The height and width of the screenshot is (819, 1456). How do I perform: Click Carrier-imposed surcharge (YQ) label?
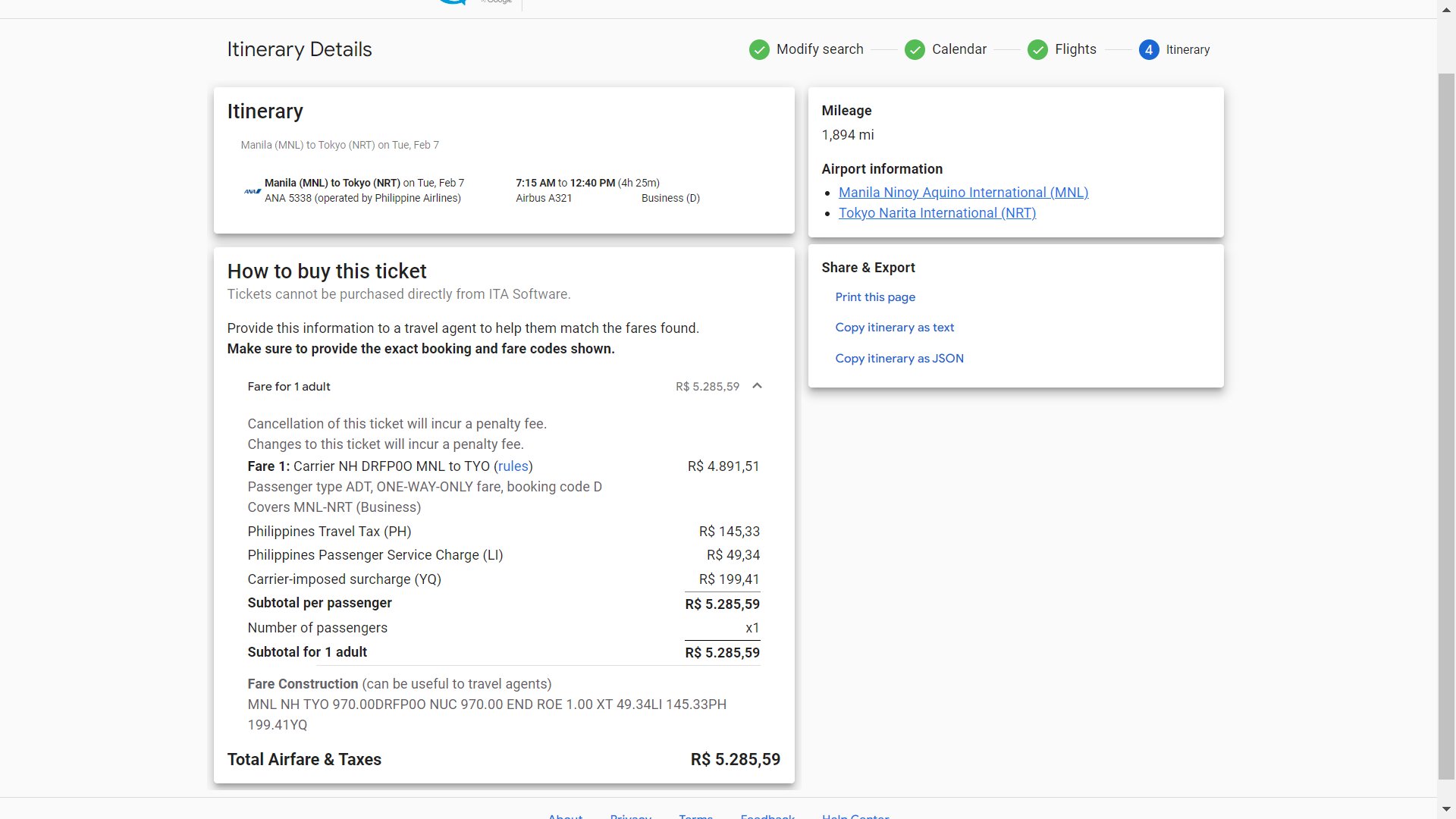pyautogui.click(x=344, y=579)
